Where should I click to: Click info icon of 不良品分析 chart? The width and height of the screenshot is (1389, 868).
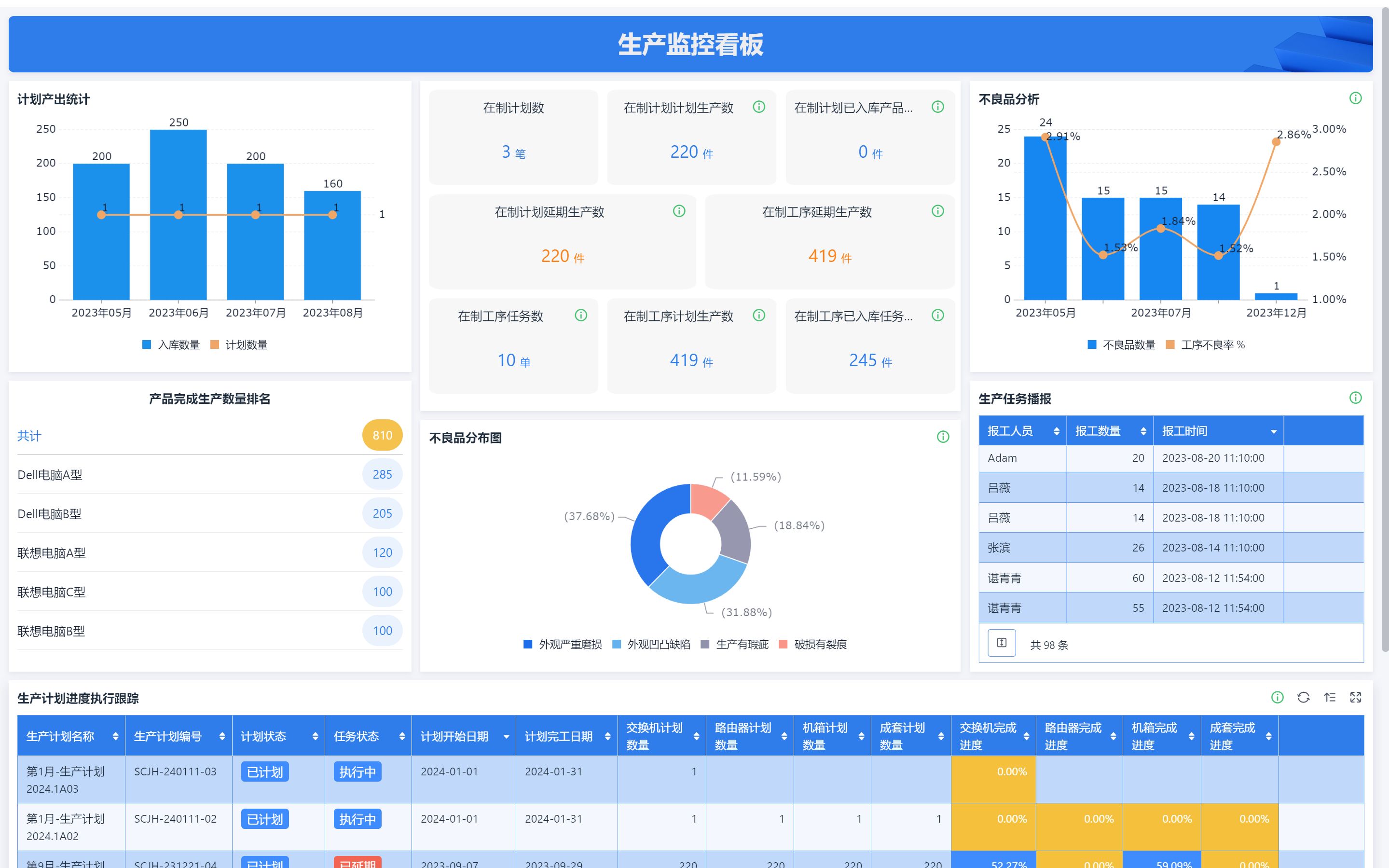click(1356, 98)
